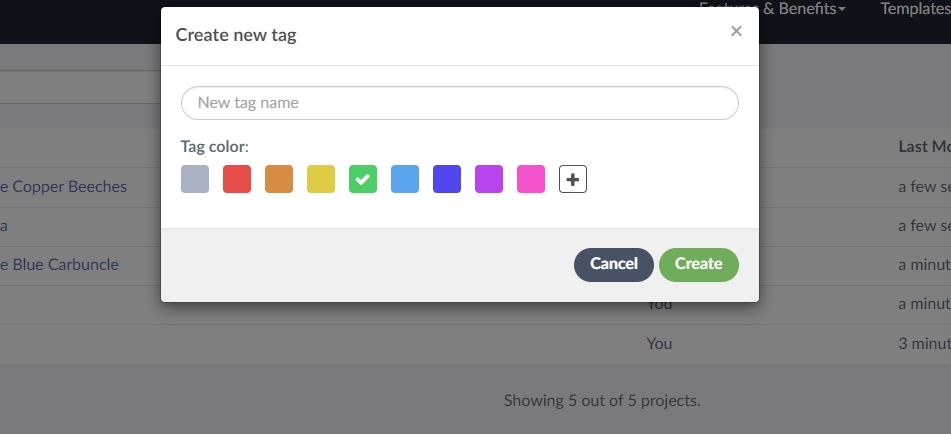Pick the red tag color swatch
The width and height of the screenshot is (951, 434).
[237, 179]
